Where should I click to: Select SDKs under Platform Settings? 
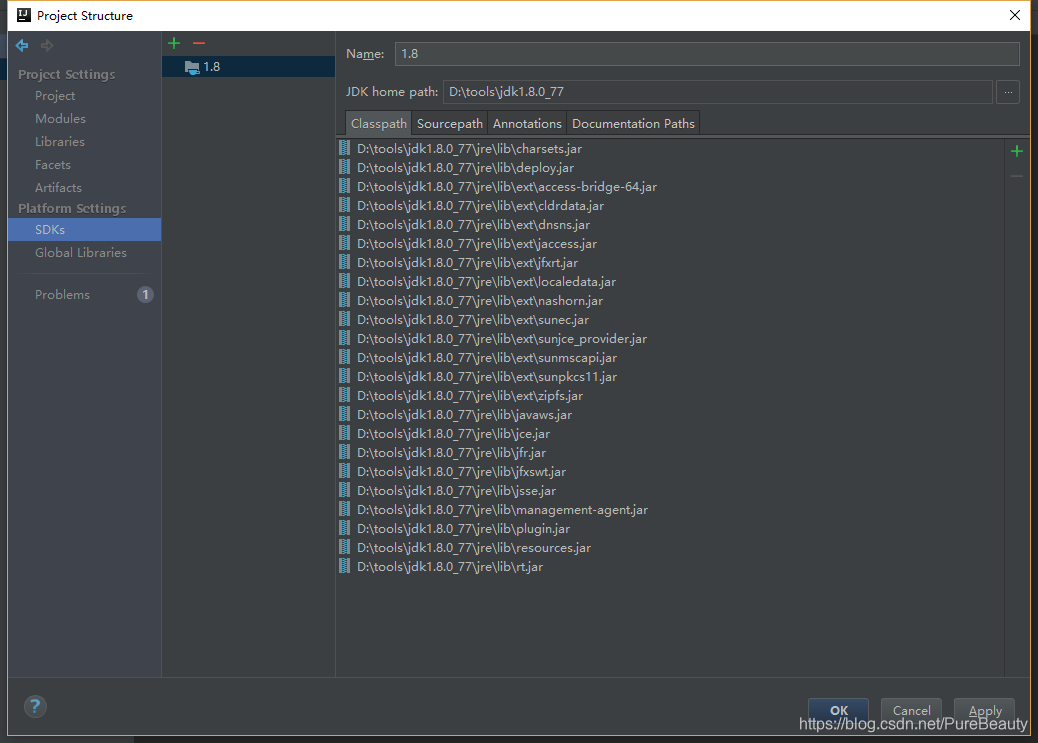coord(85,230)
